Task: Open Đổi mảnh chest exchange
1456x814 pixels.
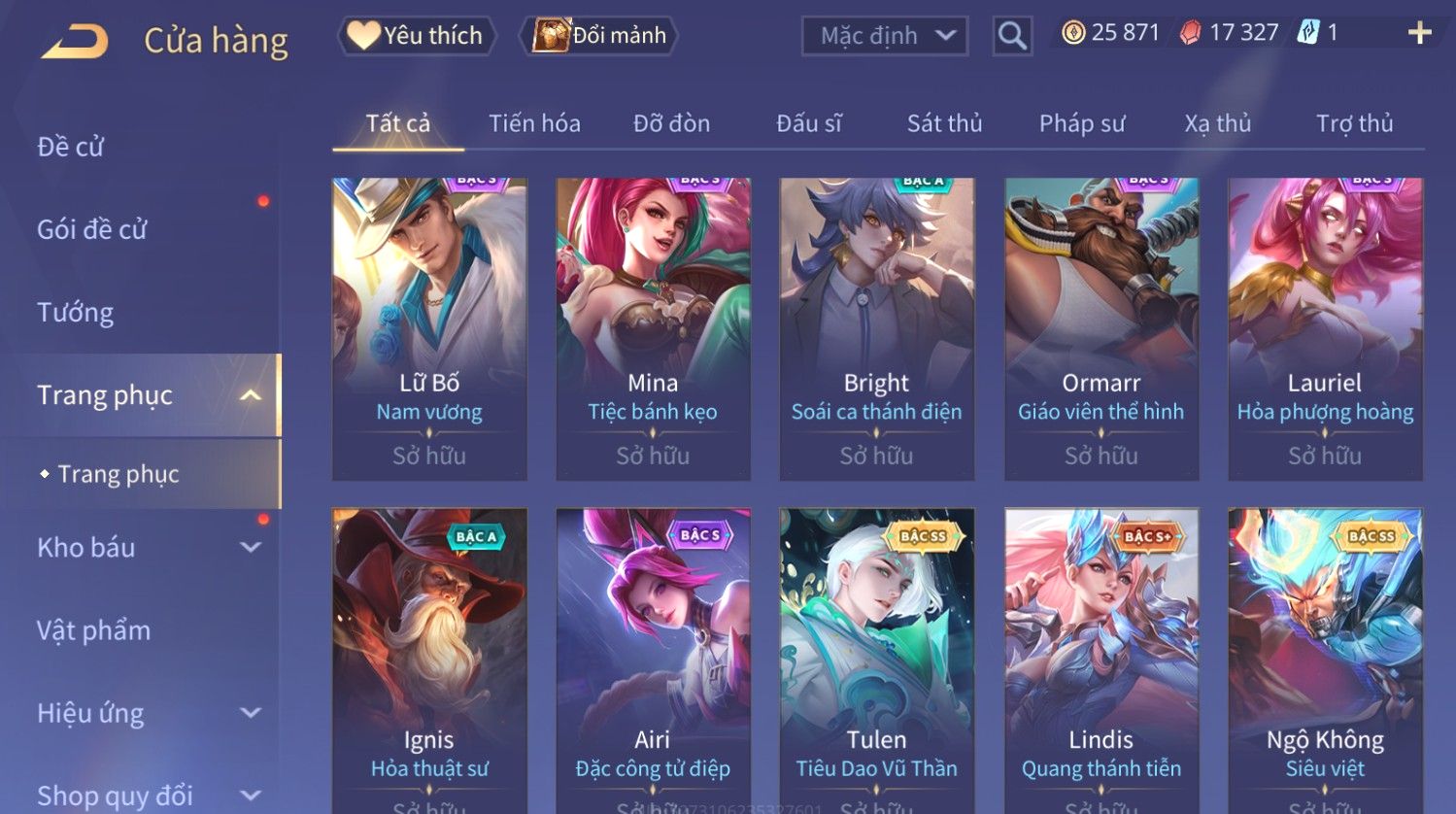Action: click(x=599, y=36)
